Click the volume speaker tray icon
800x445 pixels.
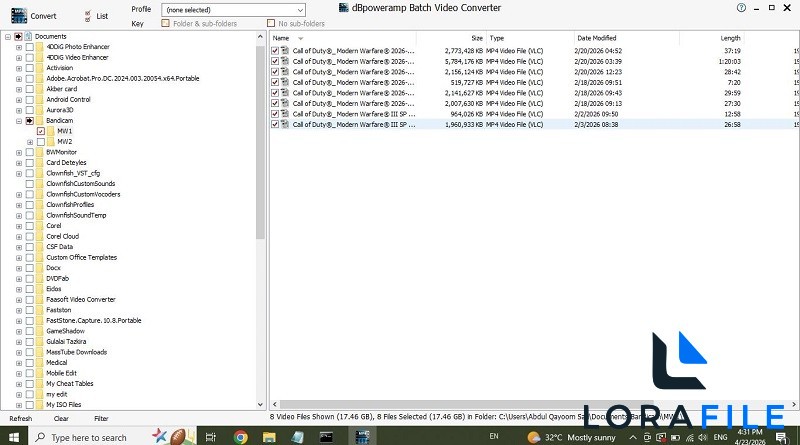703,437
